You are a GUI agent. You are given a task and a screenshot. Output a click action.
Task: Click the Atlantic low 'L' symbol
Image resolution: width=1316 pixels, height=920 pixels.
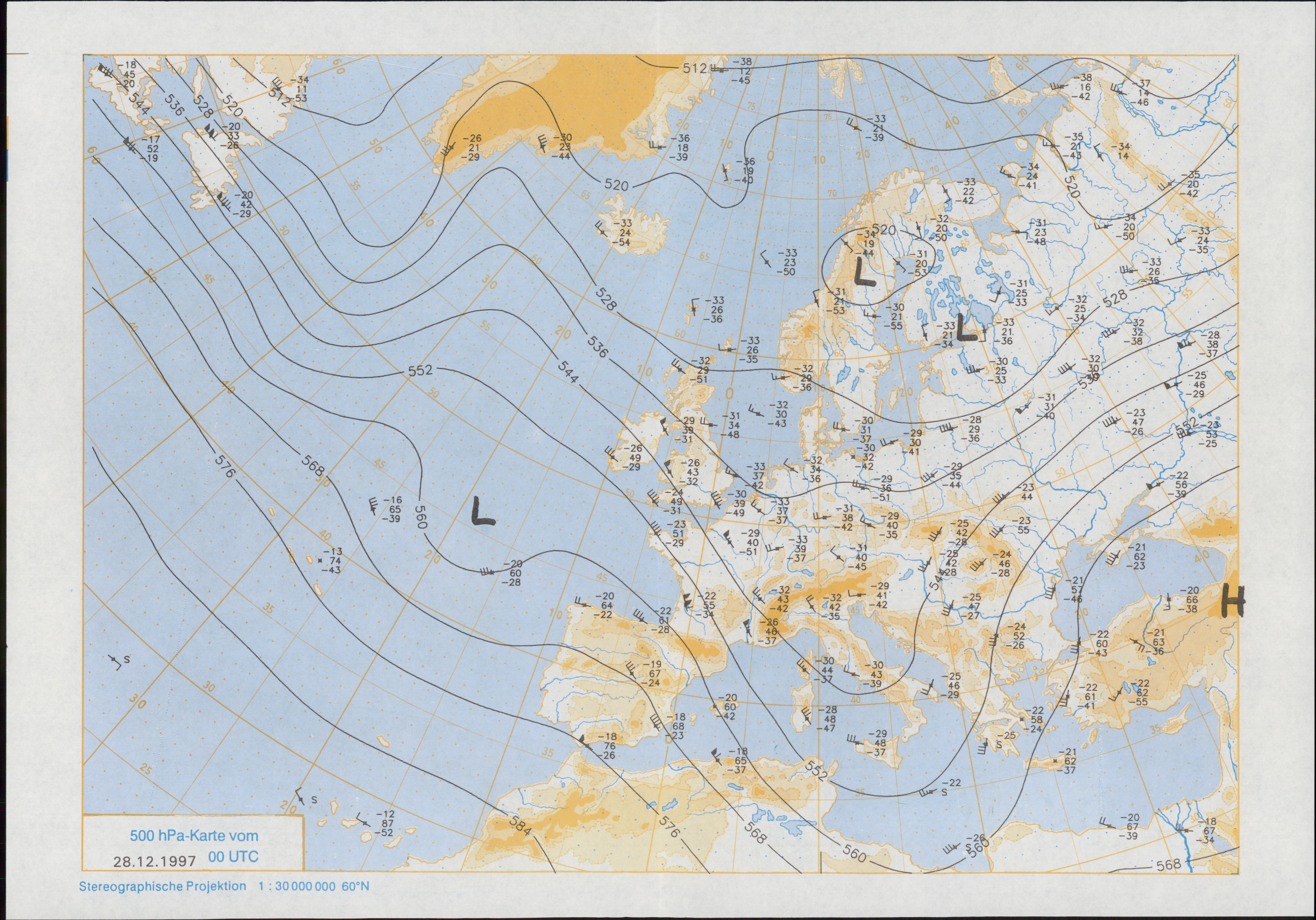coord(483,512)
